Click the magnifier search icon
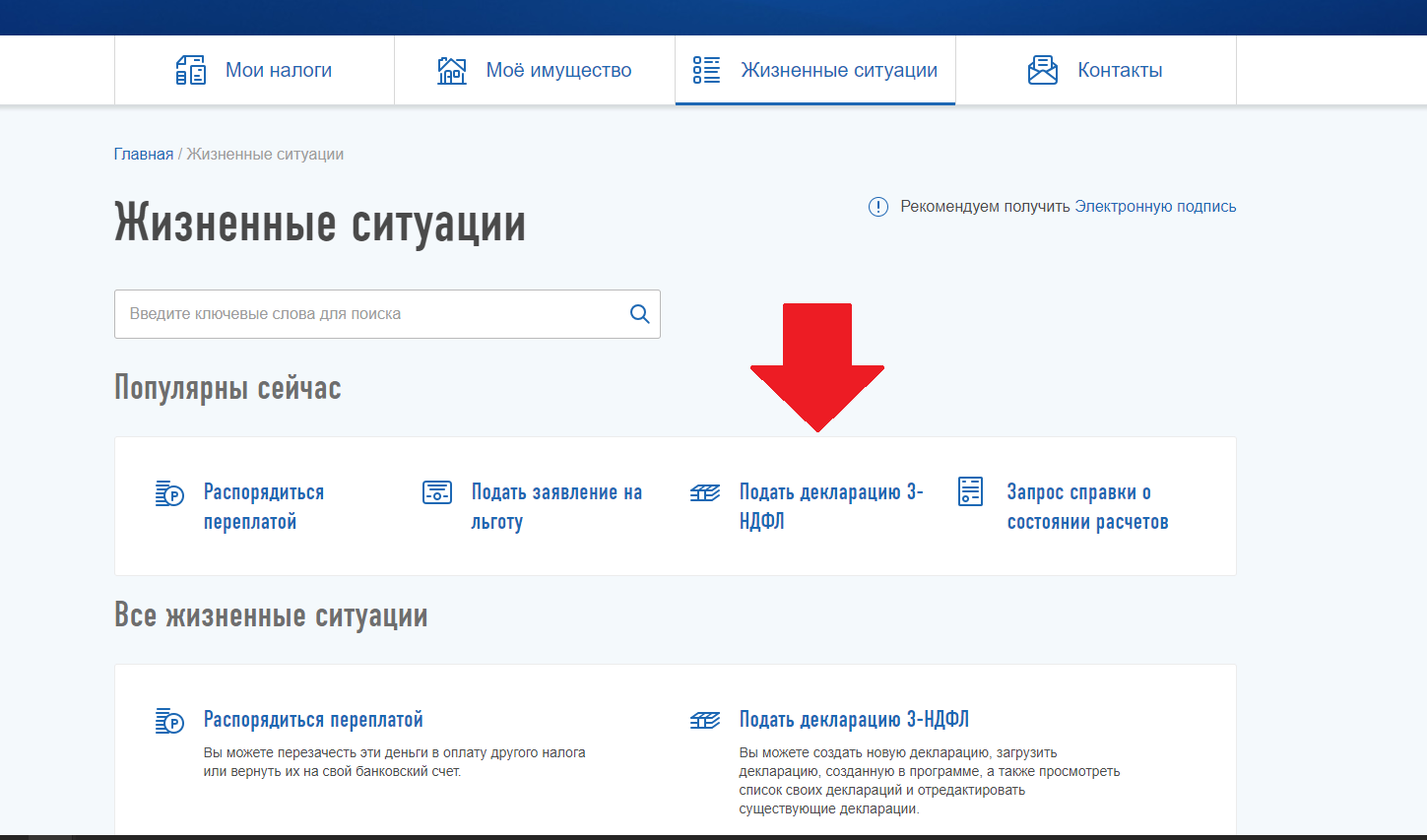1427x840 pixels. coord(639,314)
